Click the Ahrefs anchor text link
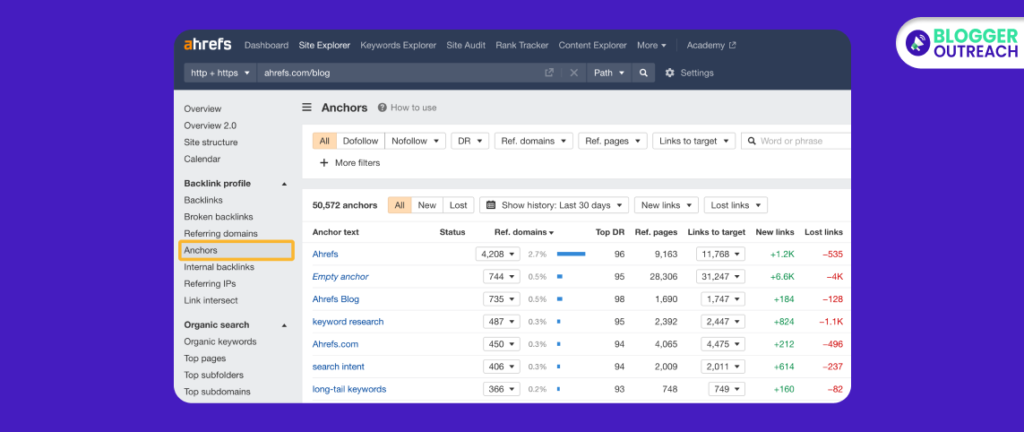Image resolution: width=1024 pixels, height=432 pixels. (x=325, y=254)
